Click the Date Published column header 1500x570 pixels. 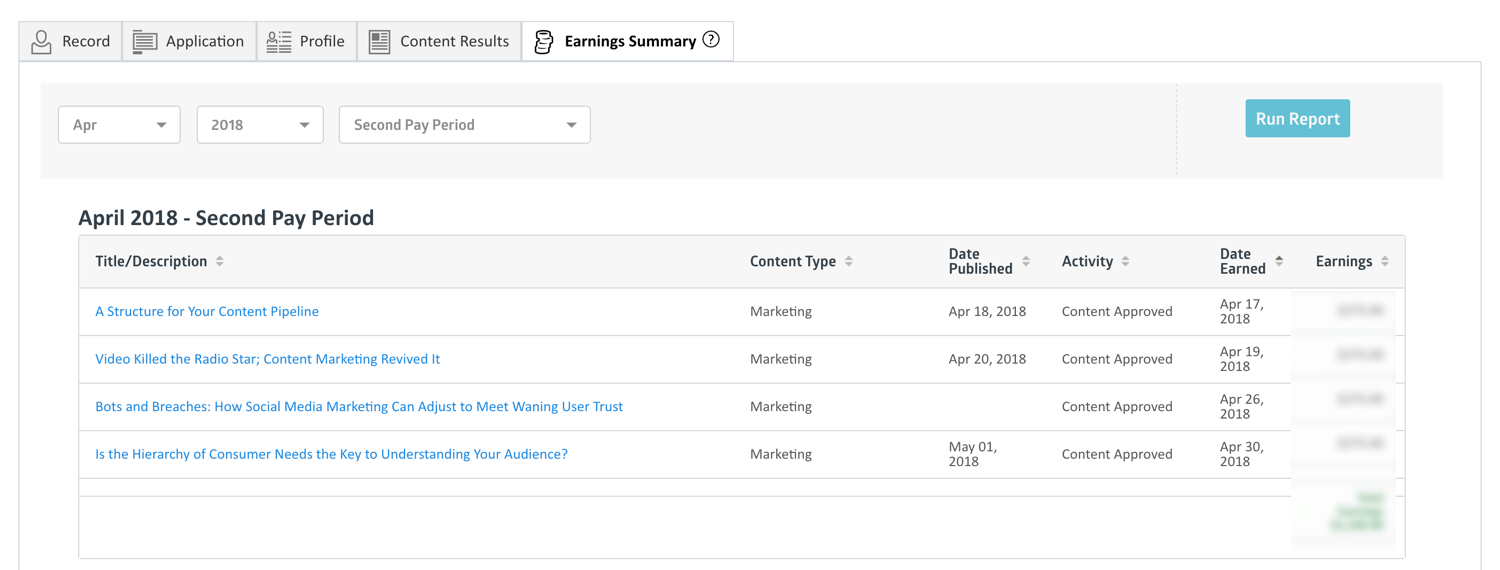click(x=980, y=261)
